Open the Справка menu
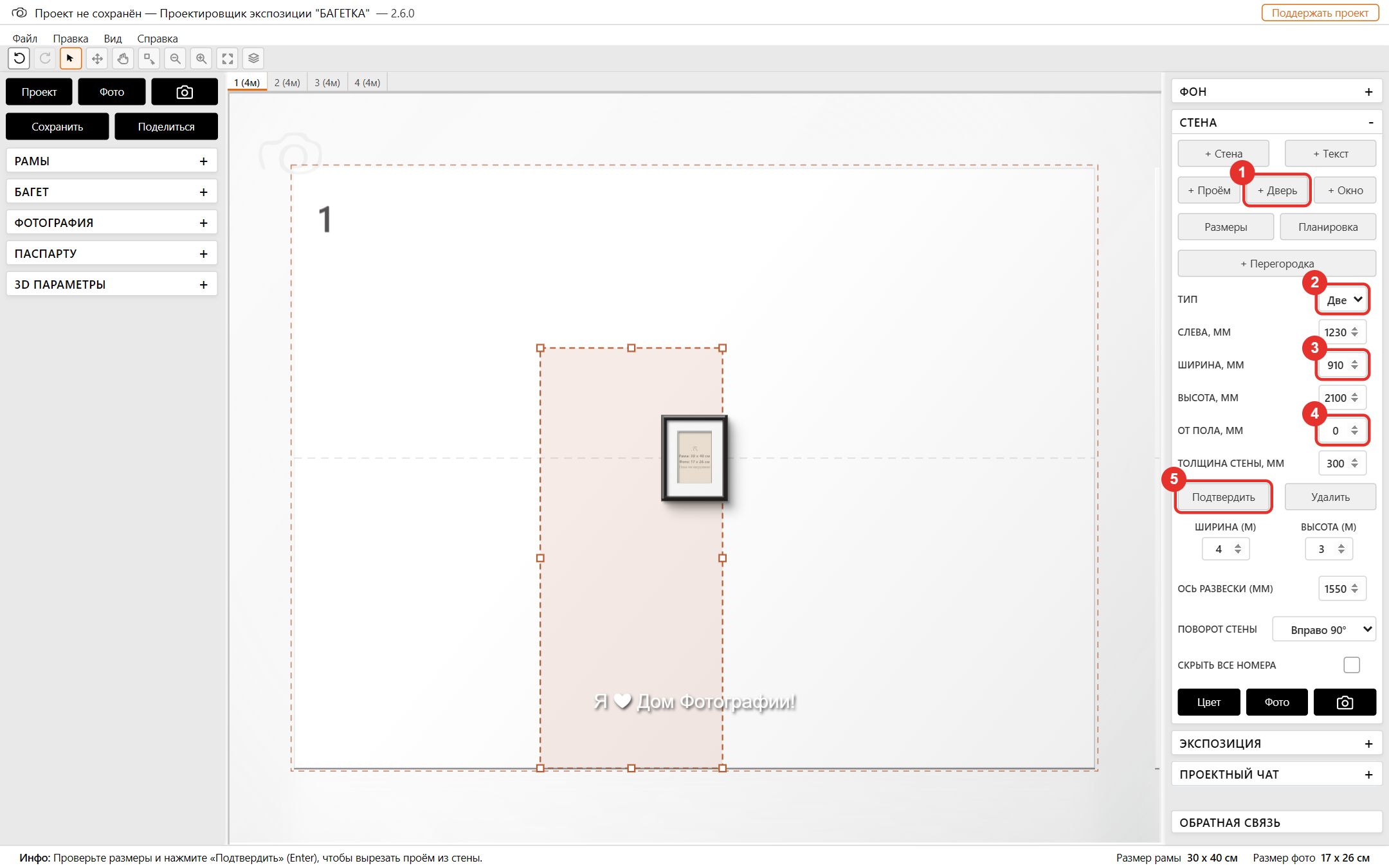The height and width of the screenshot is (868, 1389). coord(158,39)
